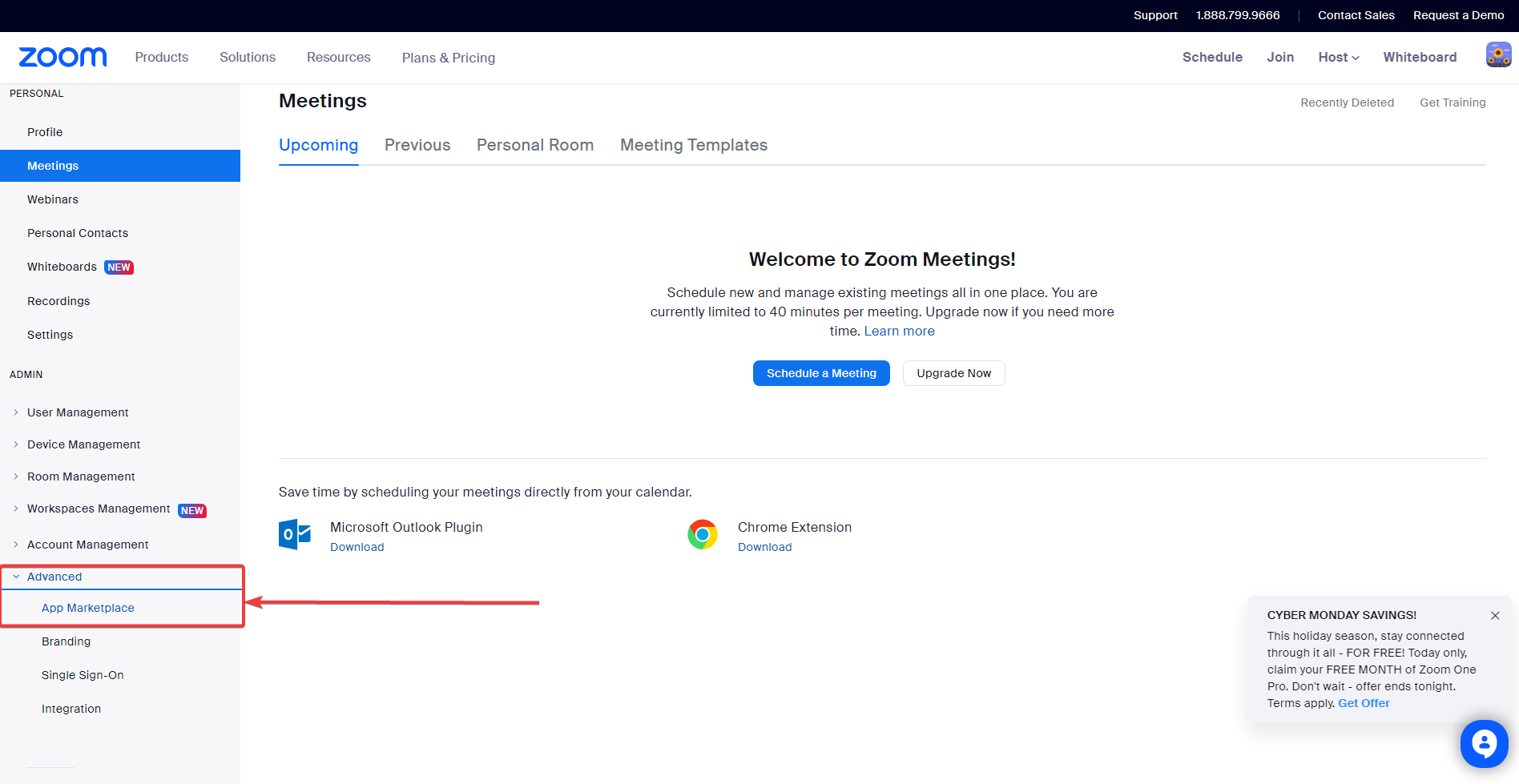Viewport: 1519px width, 784px height.
Task: Click the Contact Sales link
Action: (1356, 15)
